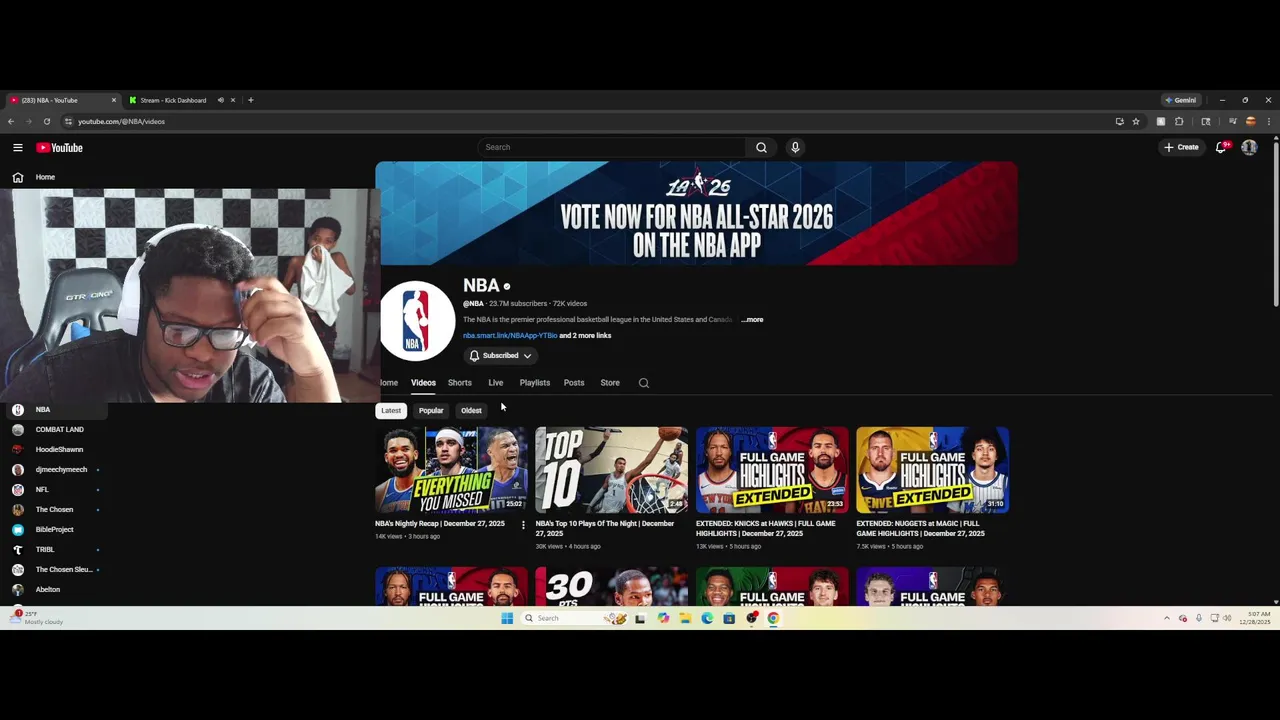Show hidden system tray icons

pyautogui.click(x=1166, y=618)
